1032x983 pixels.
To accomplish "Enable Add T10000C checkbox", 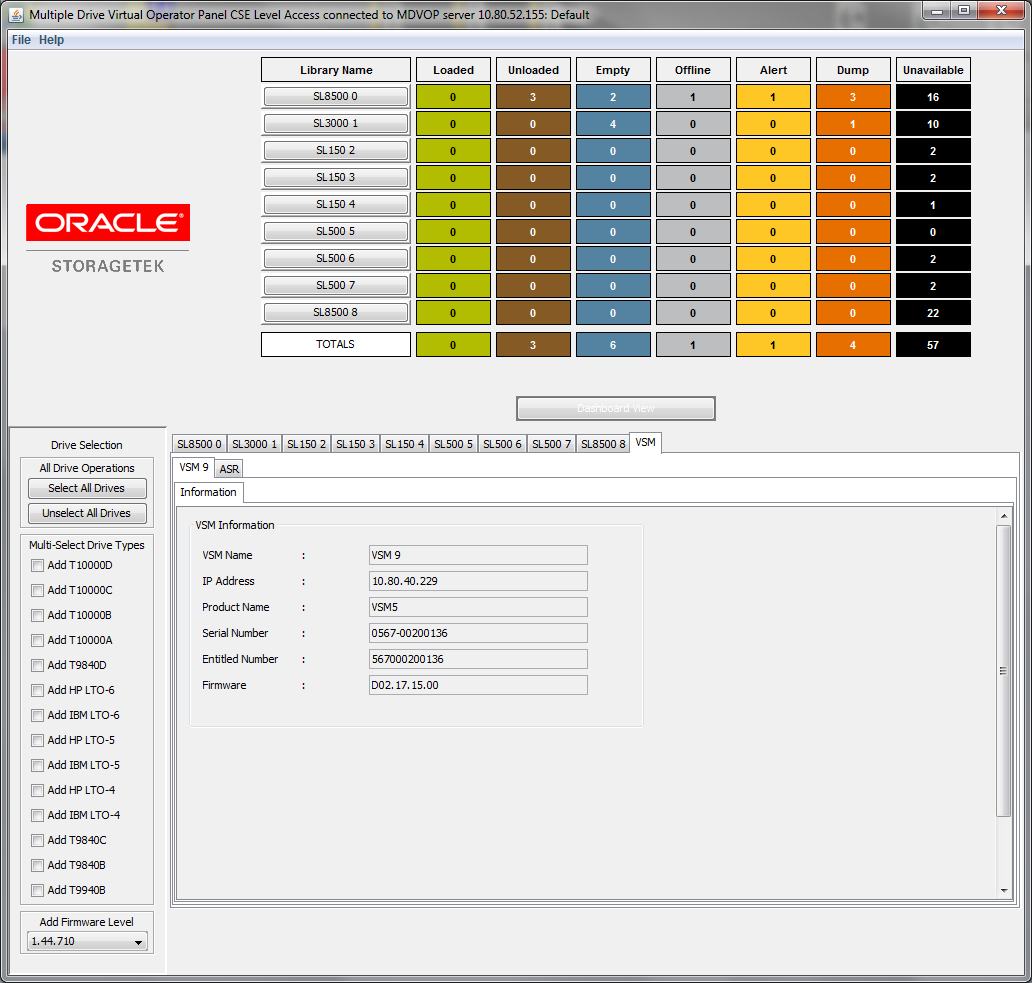I will coord(38,590).
